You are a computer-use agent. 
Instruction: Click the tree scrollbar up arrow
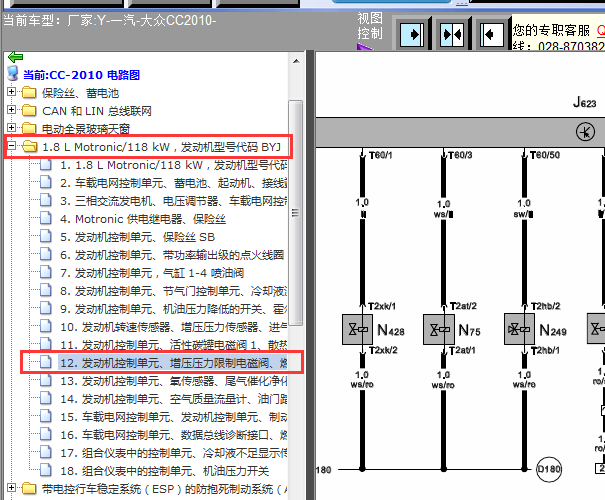(x=296, y=61)
